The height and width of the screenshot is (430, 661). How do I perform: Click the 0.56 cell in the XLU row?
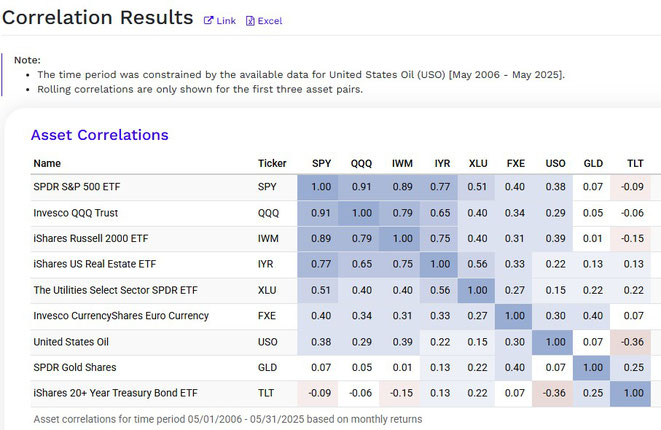(x=440, y=290)
